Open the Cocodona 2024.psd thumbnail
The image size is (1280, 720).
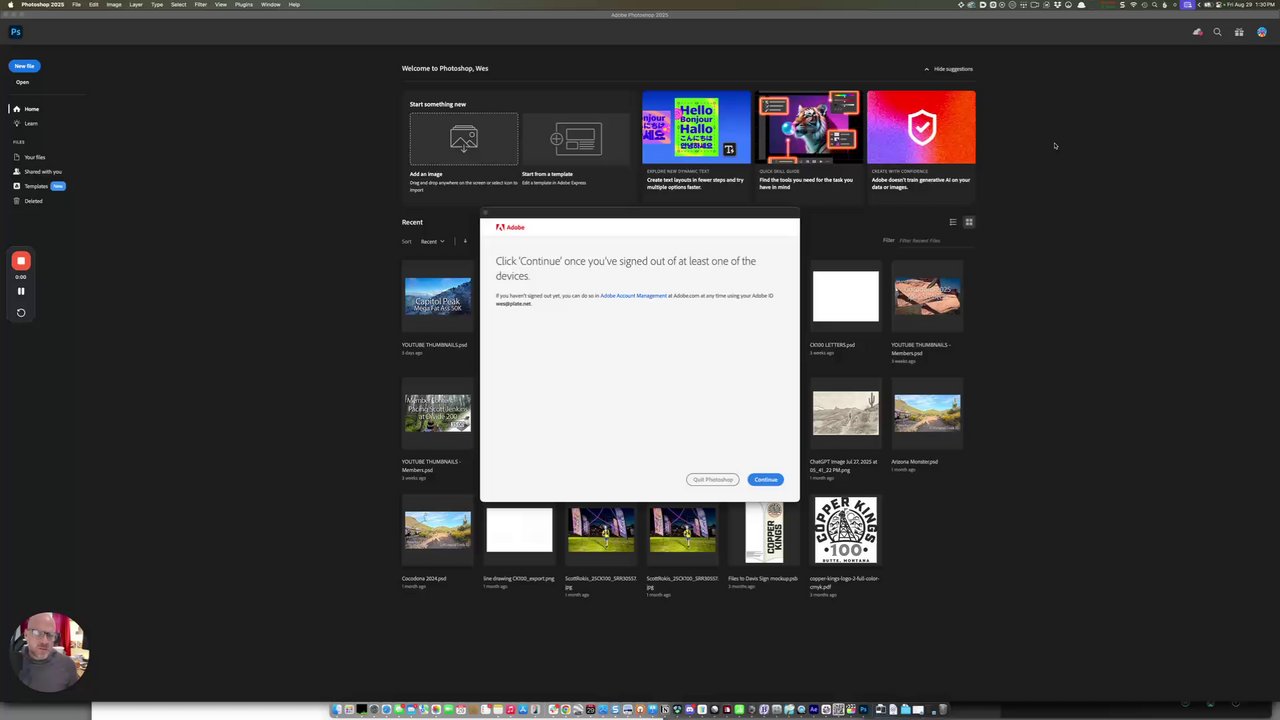(438, 530)
